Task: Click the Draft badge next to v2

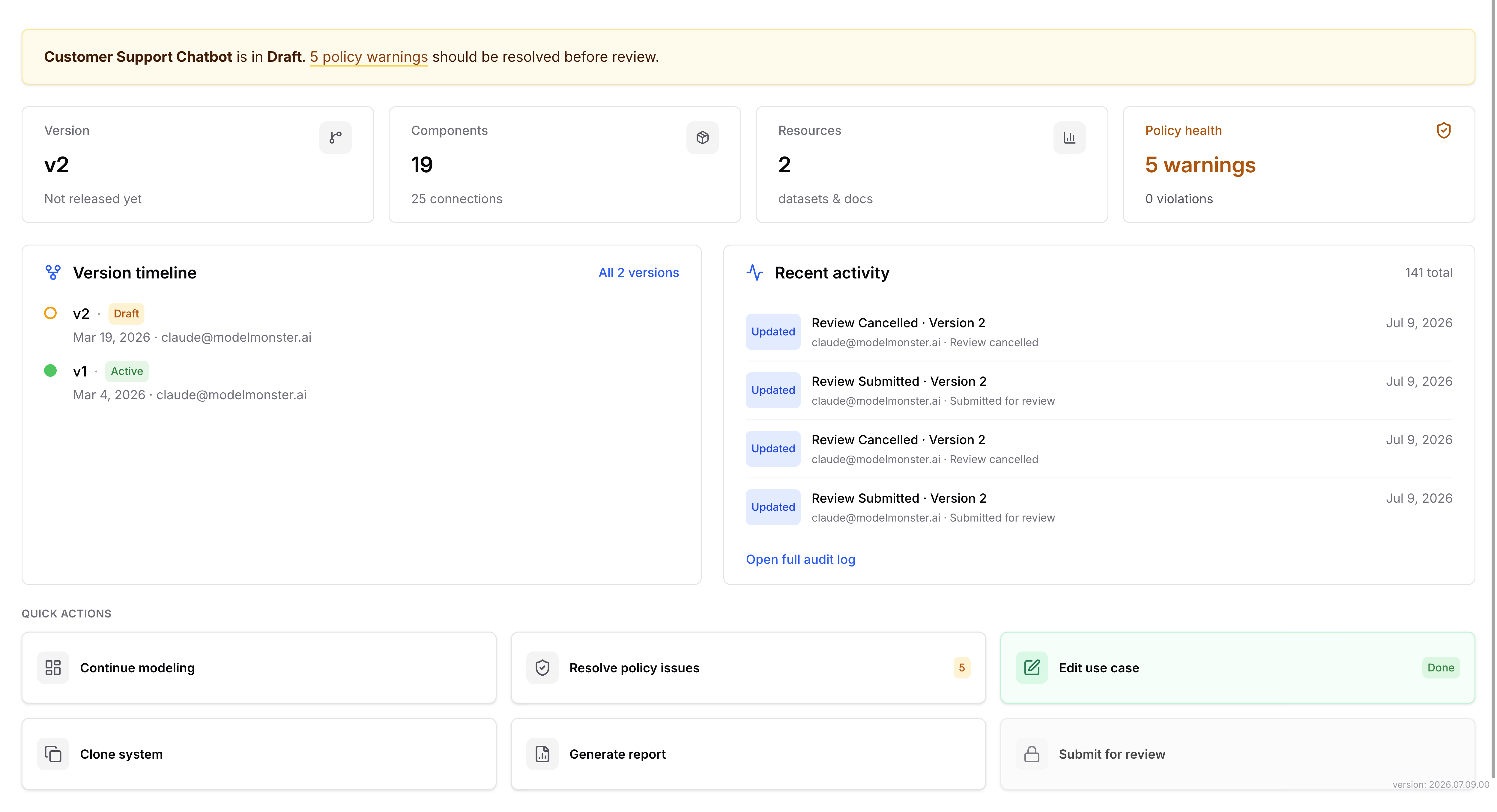Action: click(126, 314)
